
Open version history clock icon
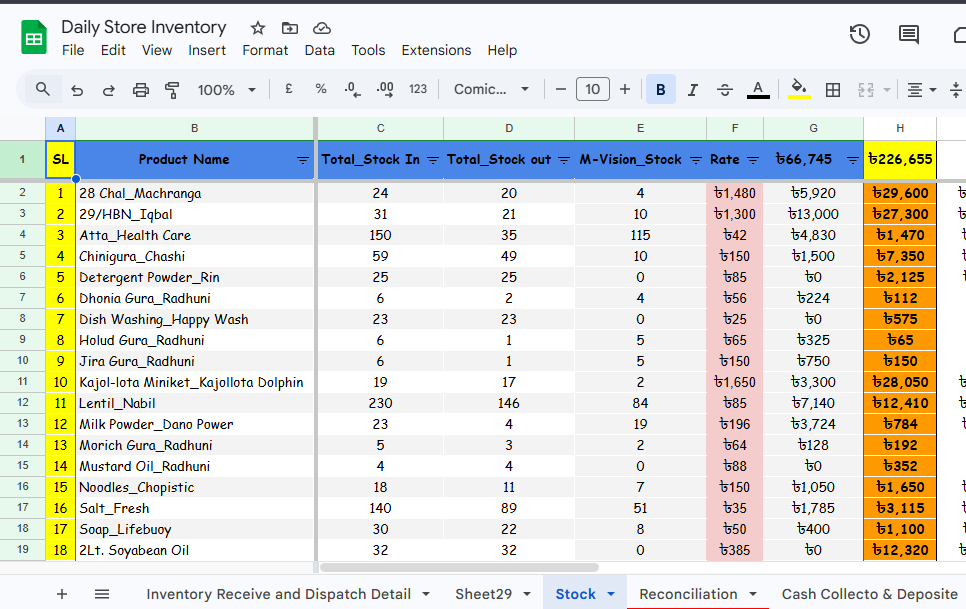[x=859, y=34]
